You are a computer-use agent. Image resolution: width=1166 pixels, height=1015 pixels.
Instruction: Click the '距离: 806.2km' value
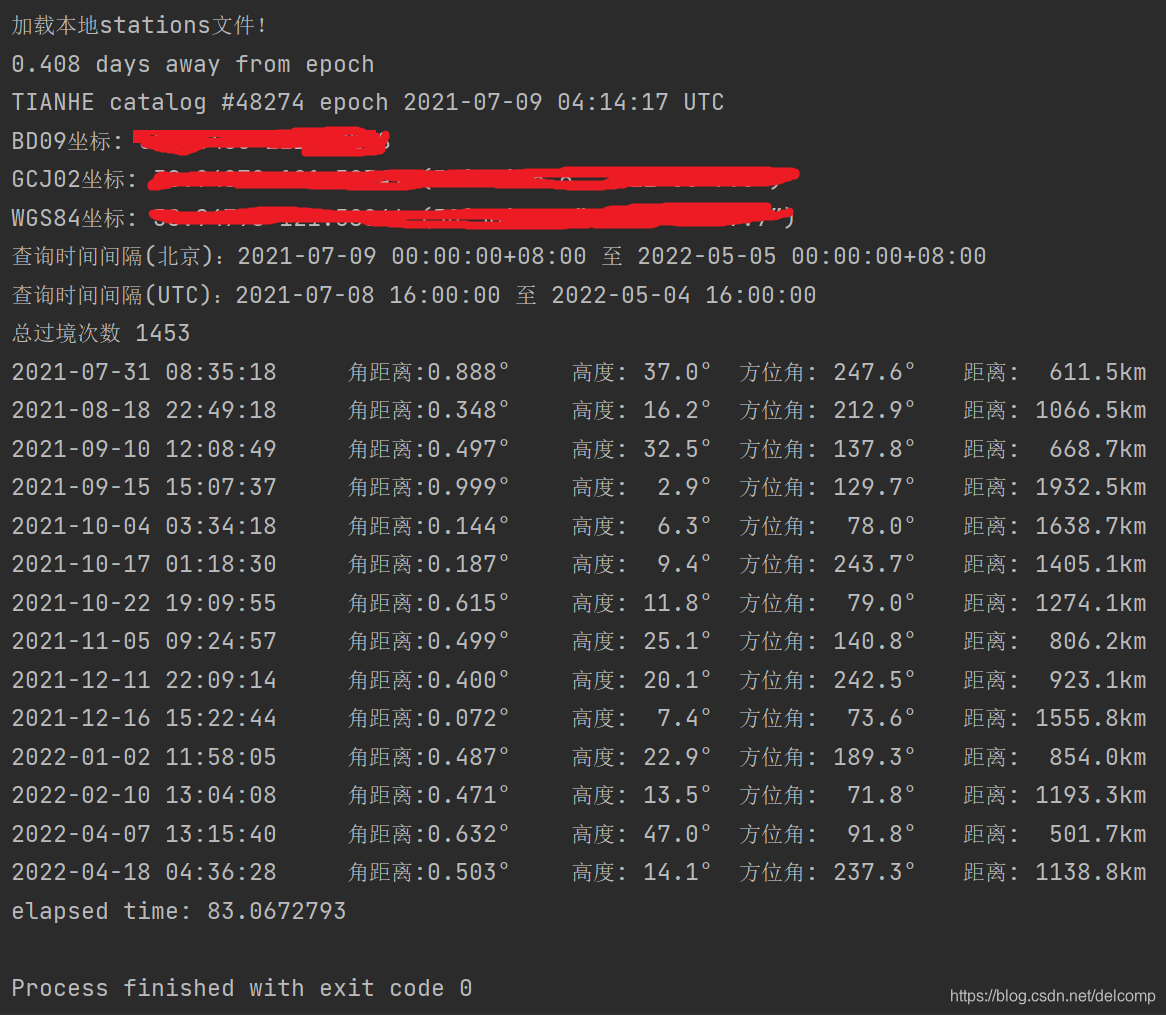1055,641
